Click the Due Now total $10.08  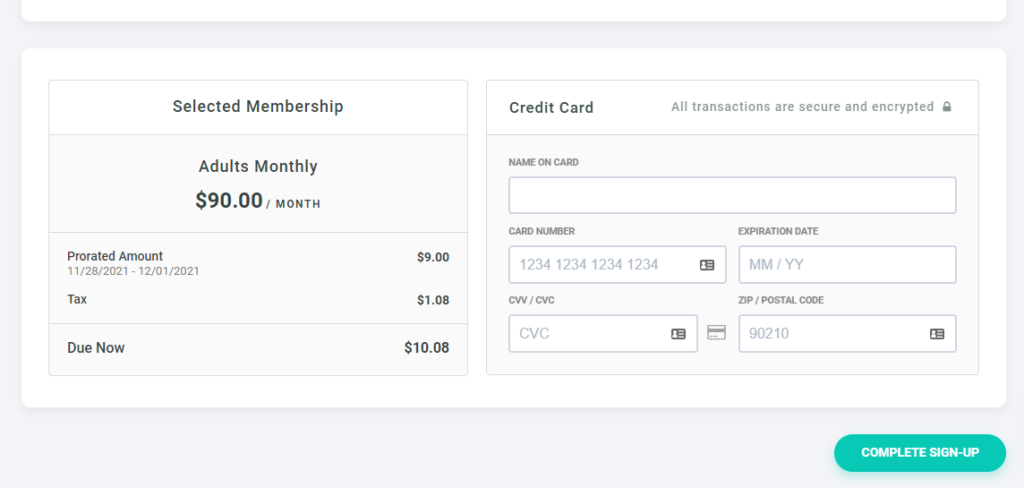pos(426,348)
